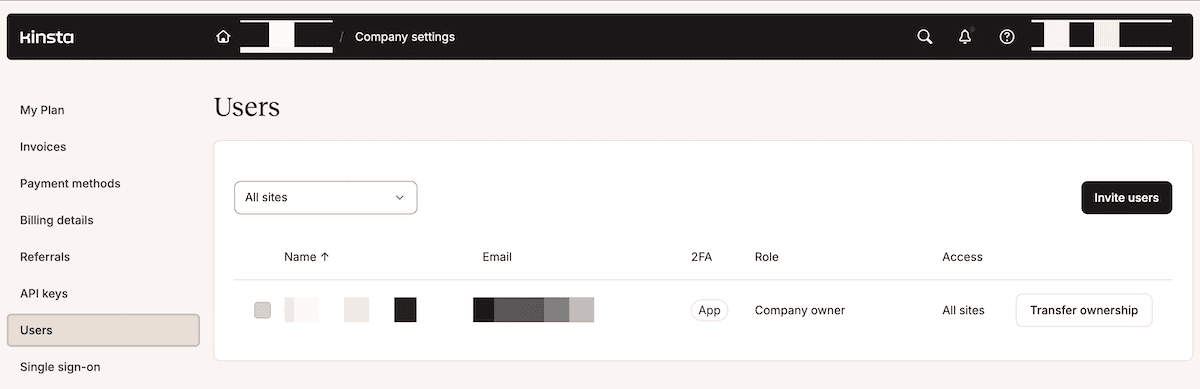Image resolution: width=1200 pixels, height=389 pixels.
Task: Open Single sign-on settings
Action: pyautogui.click(x=60, y=367)
